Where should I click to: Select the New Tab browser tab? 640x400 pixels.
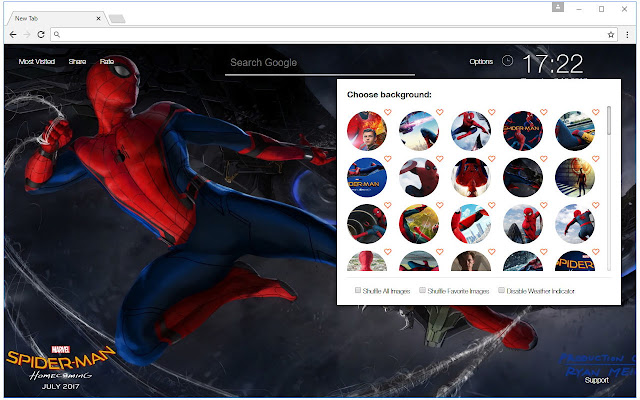[55, 18]
